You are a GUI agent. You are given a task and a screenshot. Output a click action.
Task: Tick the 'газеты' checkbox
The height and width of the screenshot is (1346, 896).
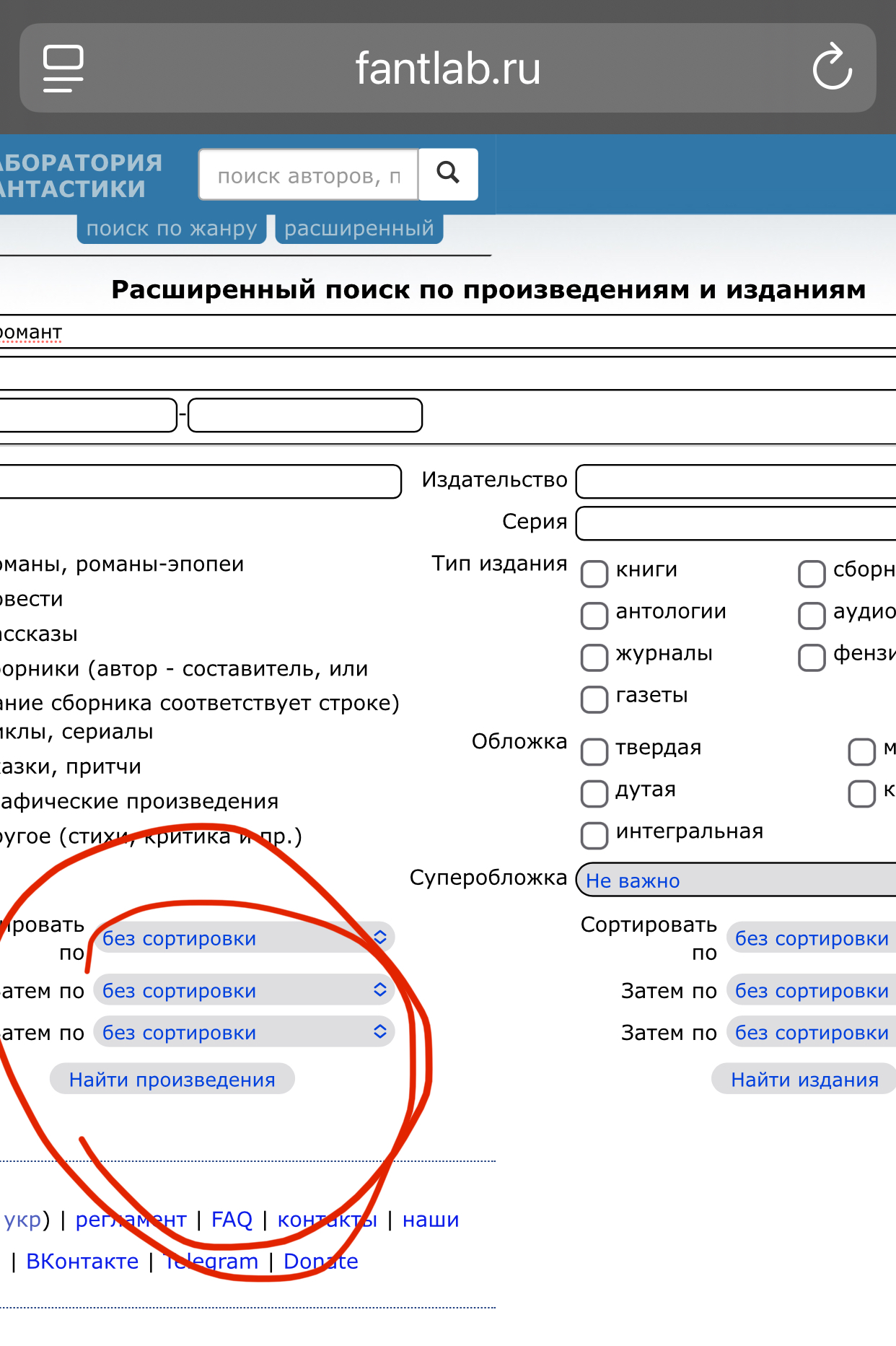tap(594, 699)
